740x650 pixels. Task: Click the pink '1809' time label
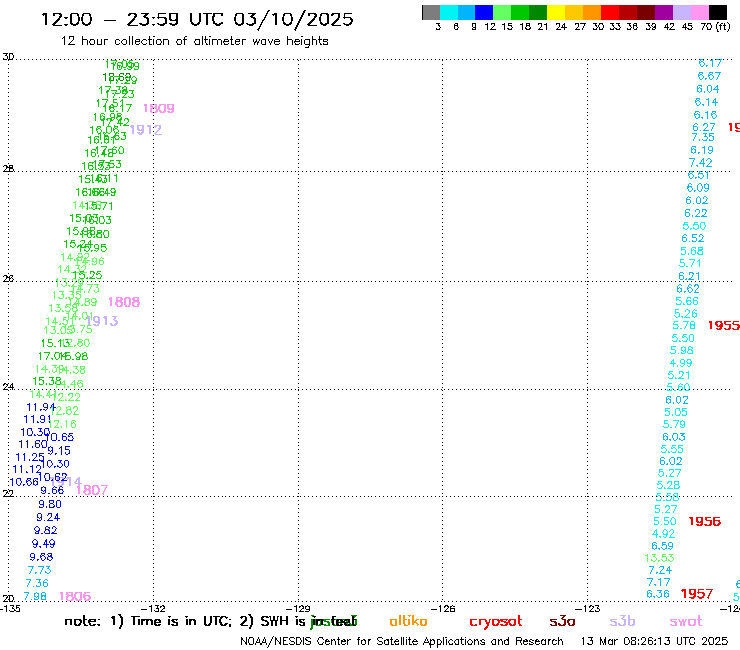(159, 109)
